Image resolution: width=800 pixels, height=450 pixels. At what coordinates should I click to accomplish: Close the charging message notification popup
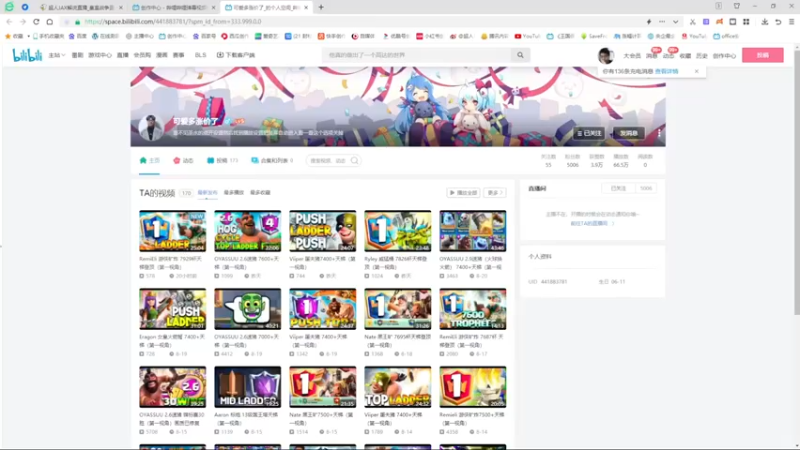pos(696,71)
